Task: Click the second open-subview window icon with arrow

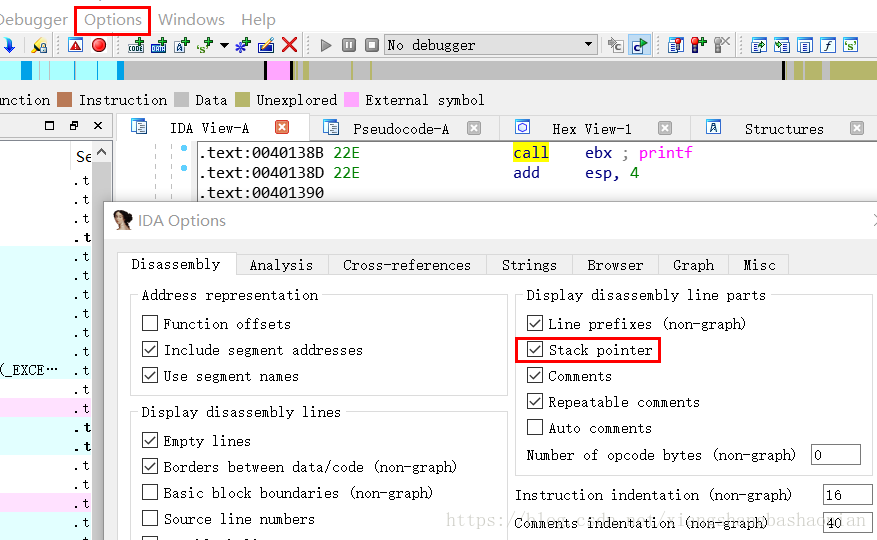Action: coord(781,45)
